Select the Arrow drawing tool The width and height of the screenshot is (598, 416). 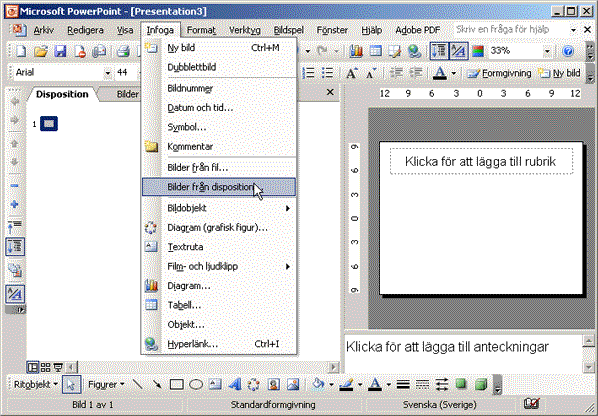click(157, 384)
